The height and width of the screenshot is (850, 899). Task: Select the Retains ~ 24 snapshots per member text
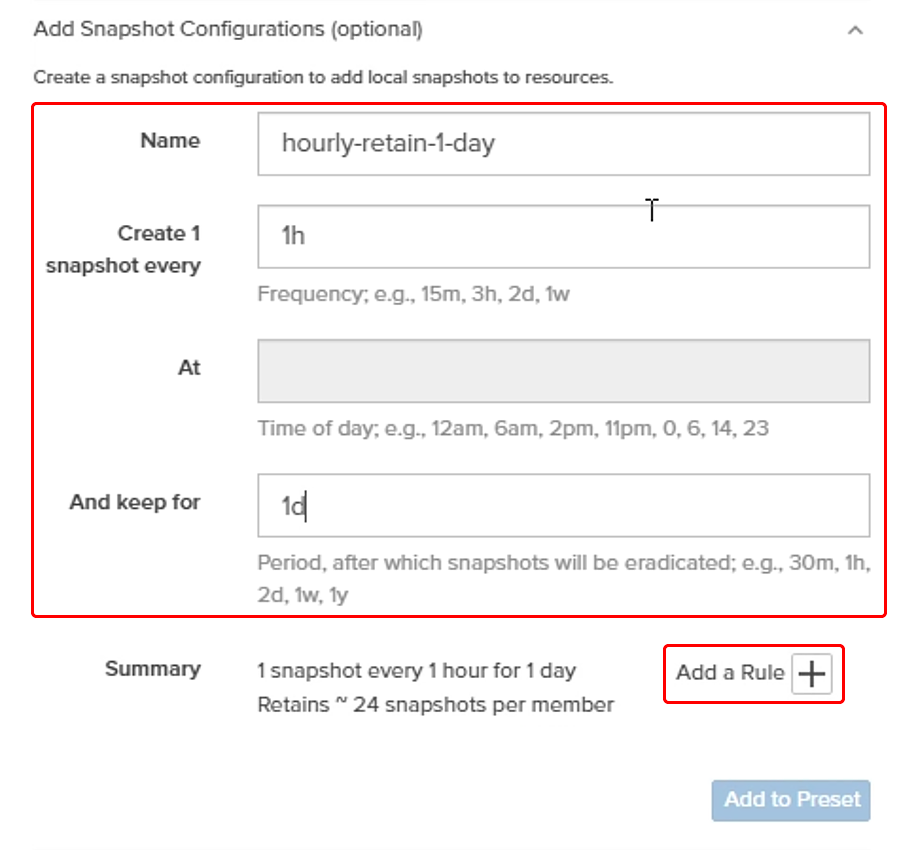tap(436, 705)
